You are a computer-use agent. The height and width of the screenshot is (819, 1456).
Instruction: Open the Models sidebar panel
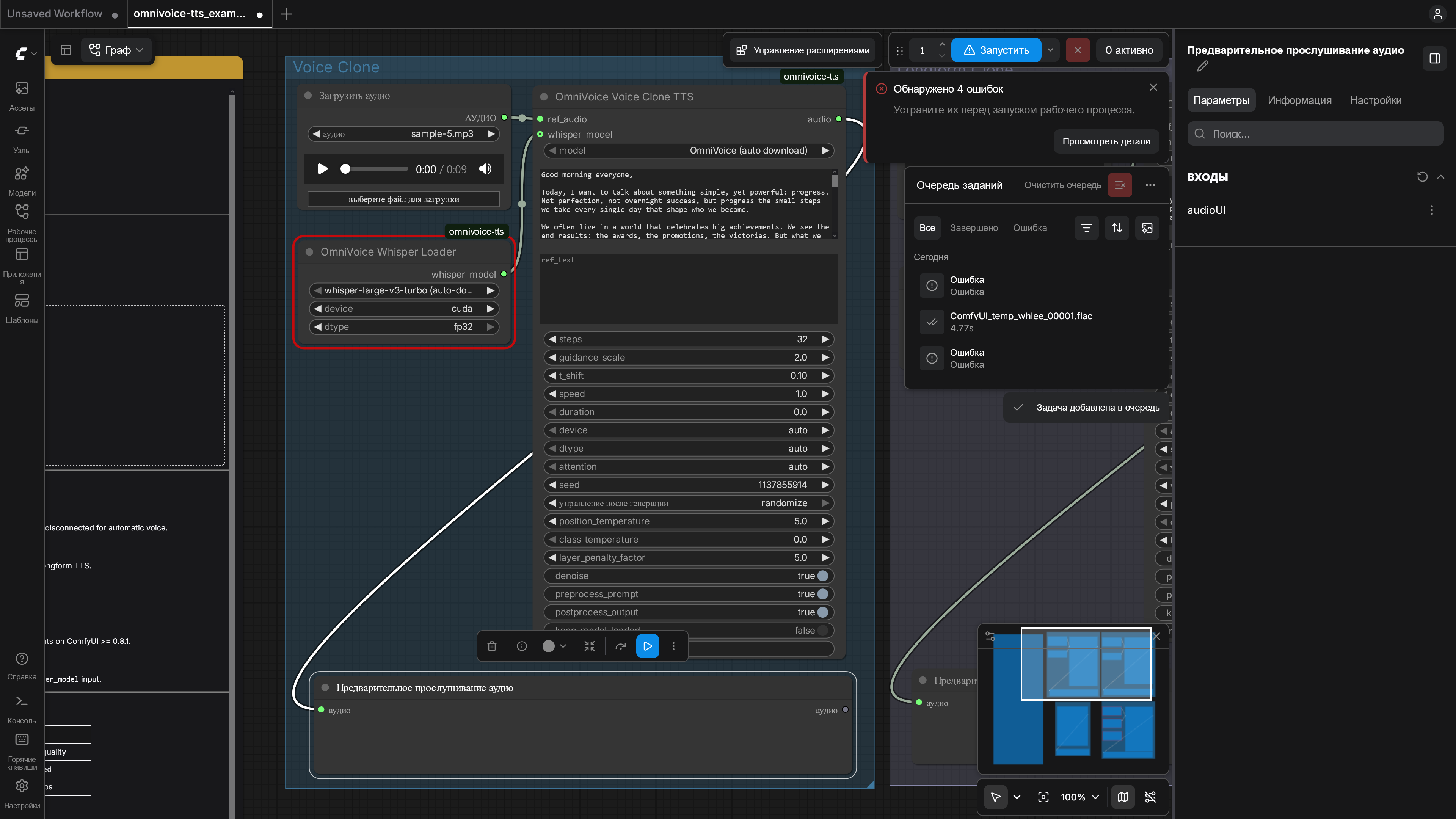pos(22,181)
